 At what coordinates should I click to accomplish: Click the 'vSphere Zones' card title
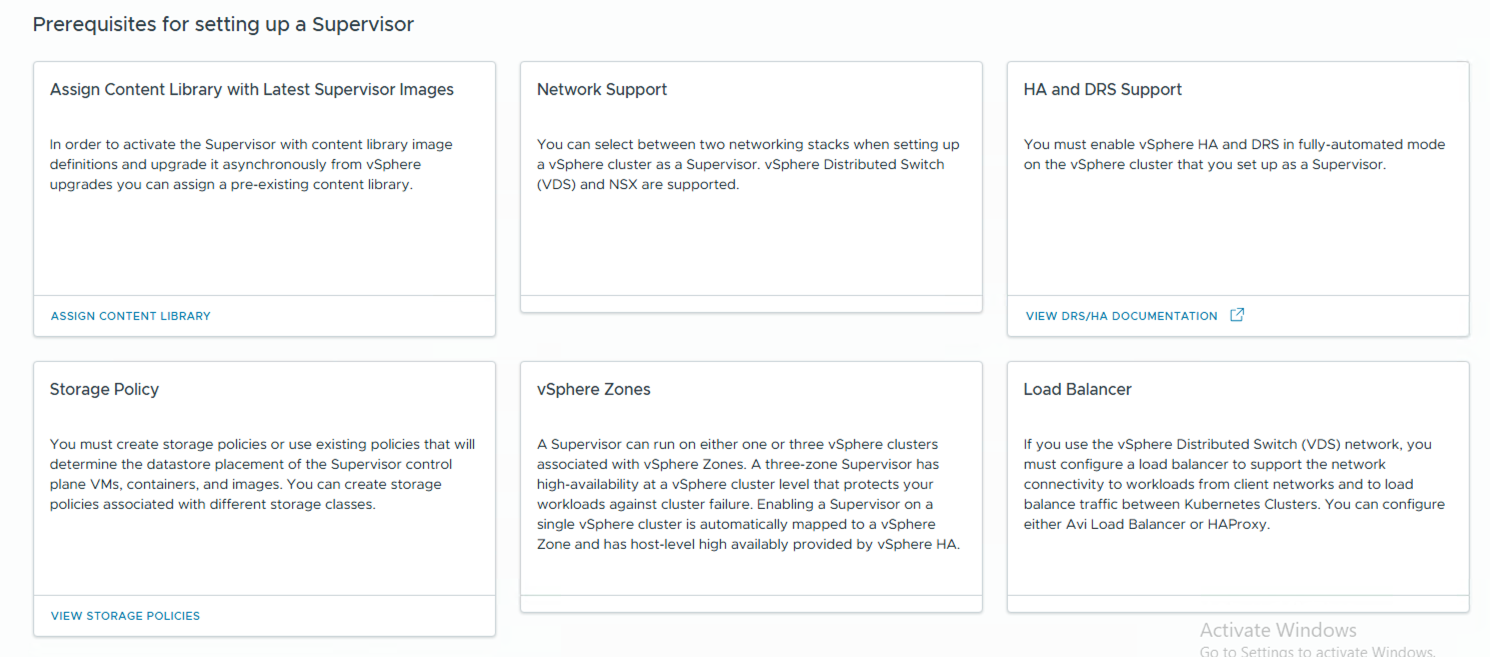click(594, 390)
